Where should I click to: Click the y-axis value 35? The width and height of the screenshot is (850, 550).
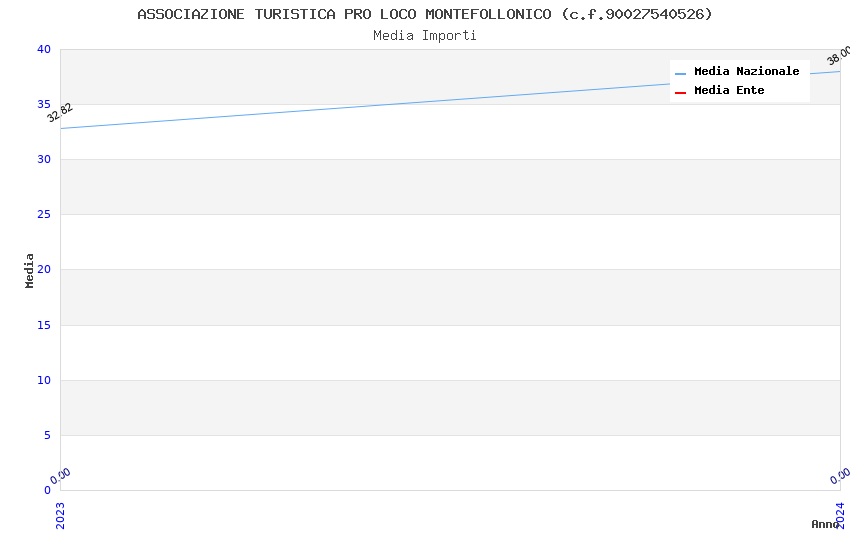click(x=44, y=104)
